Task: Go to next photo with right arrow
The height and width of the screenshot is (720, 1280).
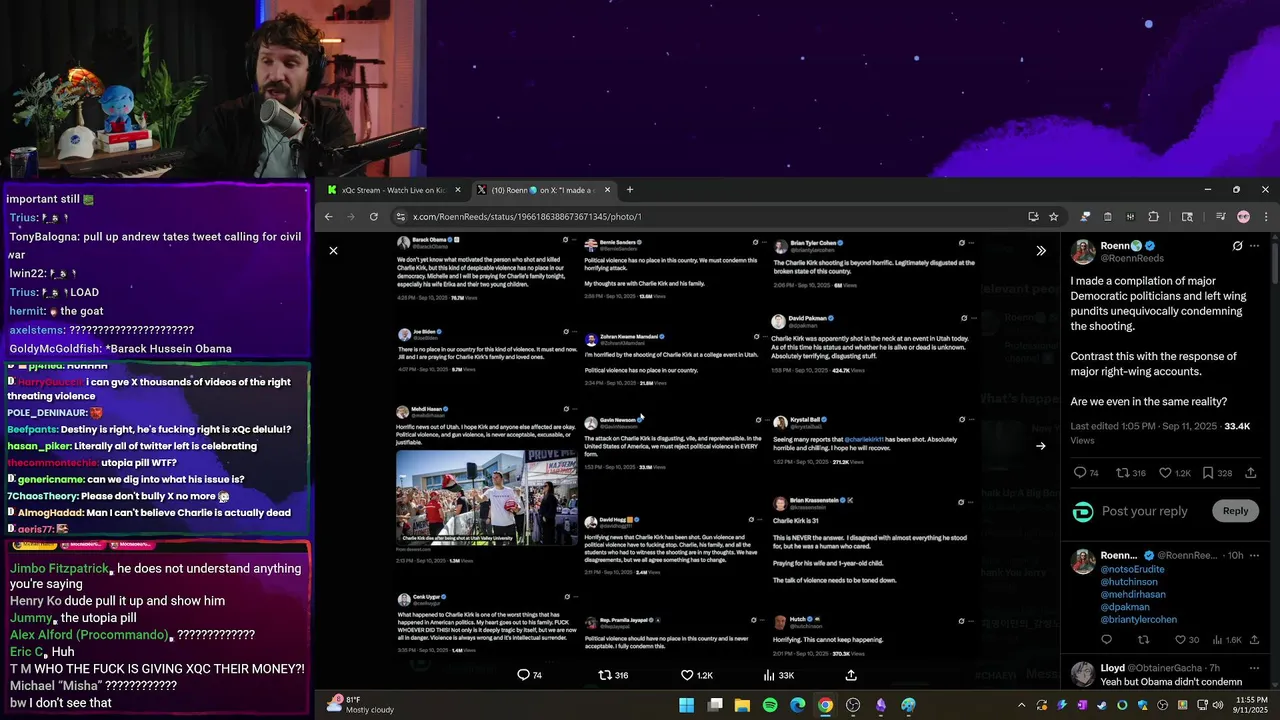Action: (x=1040, y=446)
